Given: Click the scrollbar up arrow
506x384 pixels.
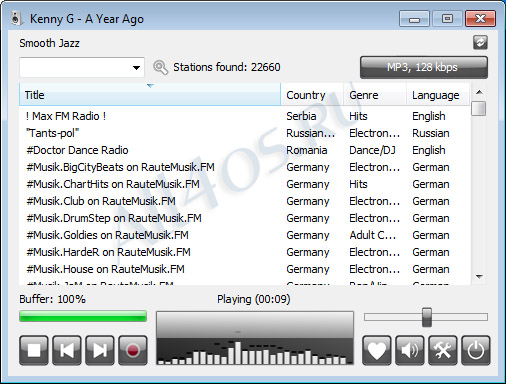Looking at the screenshot, I should click(479, 92).
